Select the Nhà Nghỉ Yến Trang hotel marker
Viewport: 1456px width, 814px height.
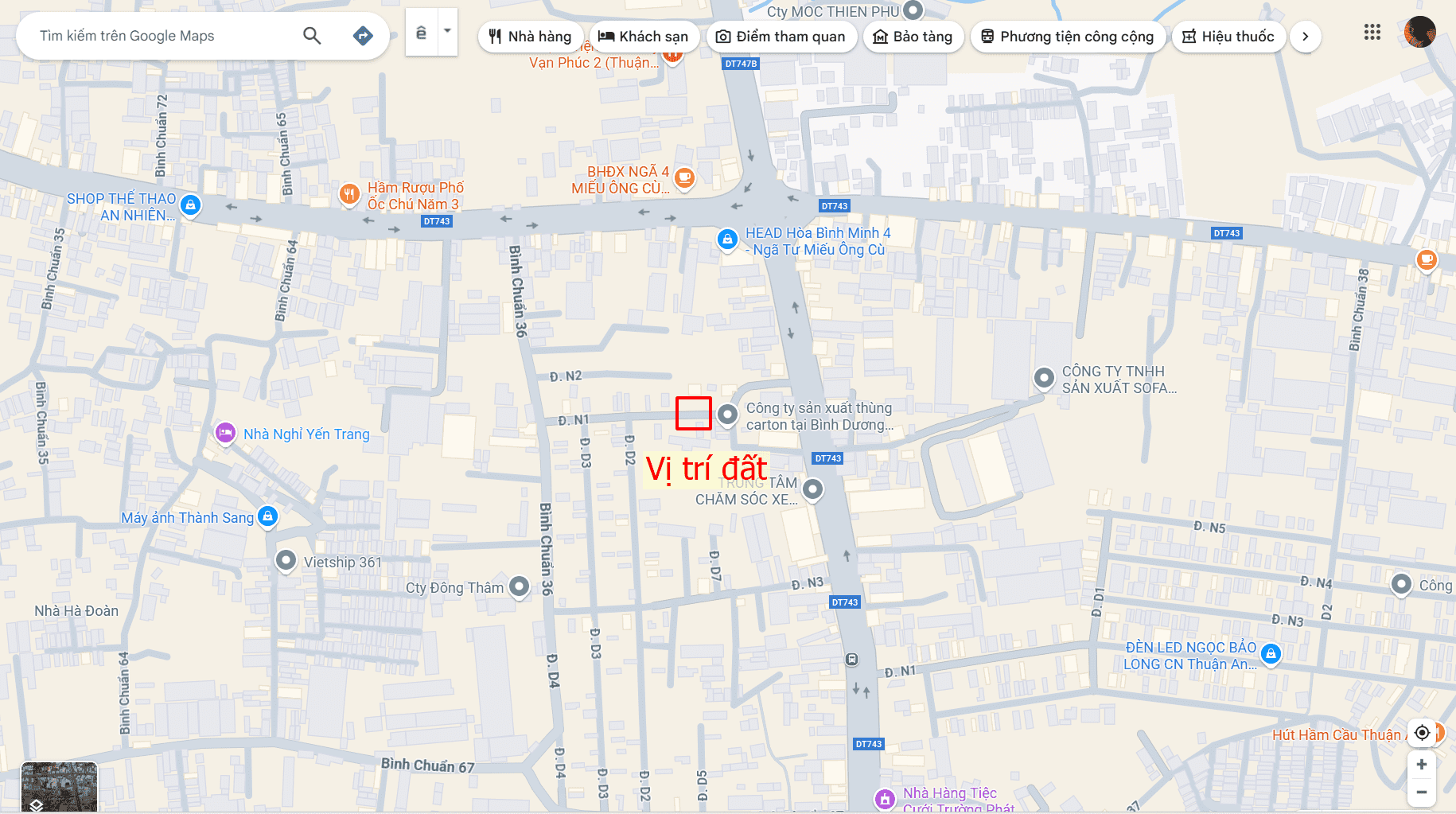[225, 433]
